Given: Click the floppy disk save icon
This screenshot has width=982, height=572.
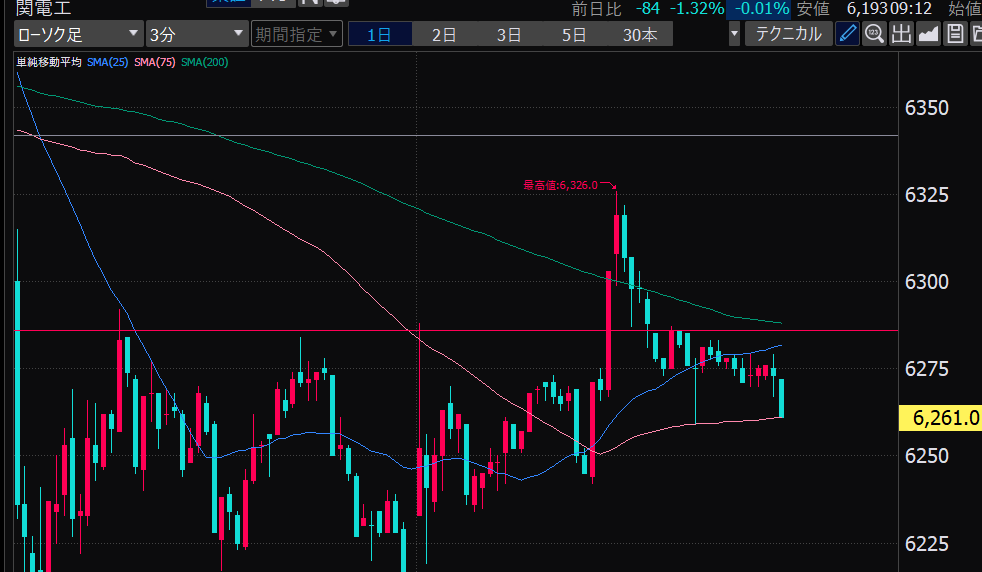Looking at the screenshot, I should pyautogui.click(x=955, y=35).
